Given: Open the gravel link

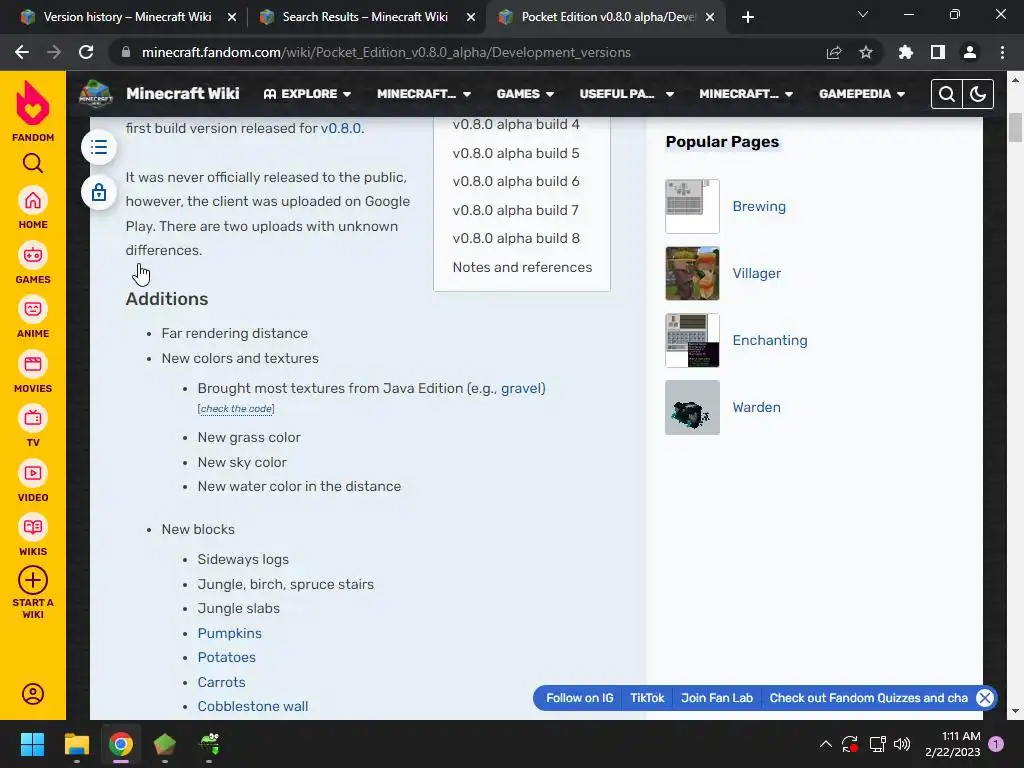Looking at the screenshot, I should (521, 388).
